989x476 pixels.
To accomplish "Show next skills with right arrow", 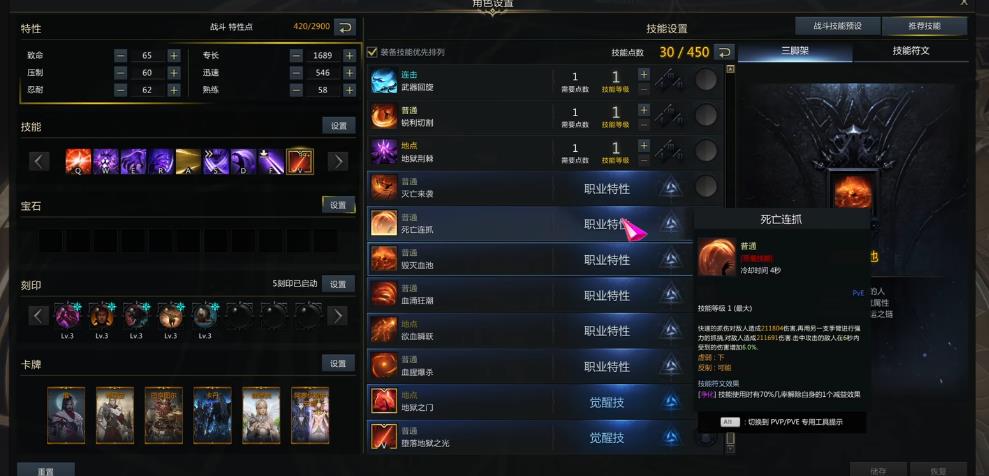I will click(337, 161).
